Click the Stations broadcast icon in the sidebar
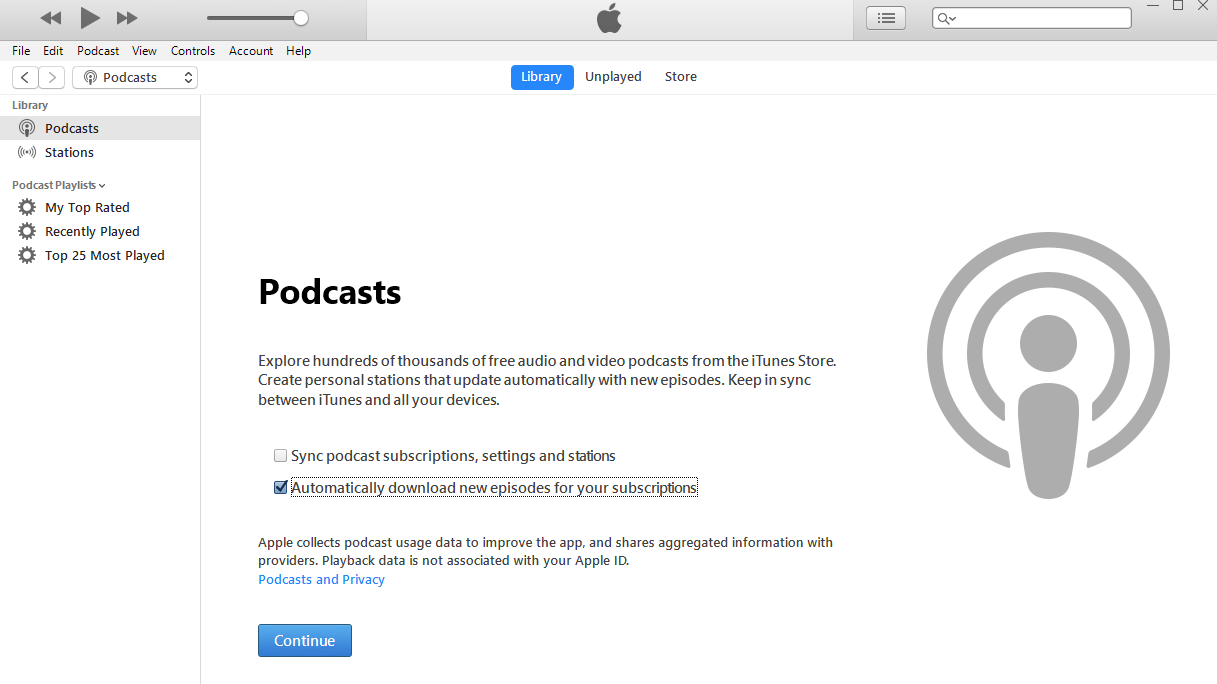This screenshot has height=684, width=1217. point(27,152)
